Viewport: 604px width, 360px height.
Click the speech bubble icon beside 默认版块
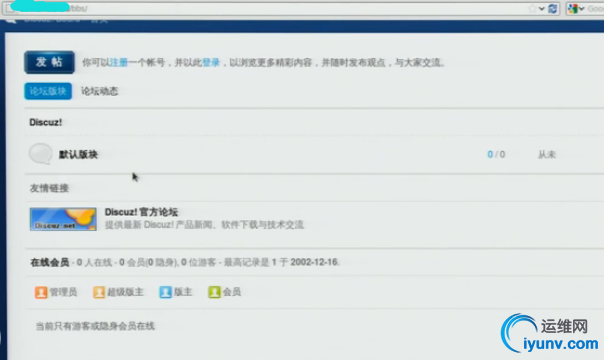(40, 154)
